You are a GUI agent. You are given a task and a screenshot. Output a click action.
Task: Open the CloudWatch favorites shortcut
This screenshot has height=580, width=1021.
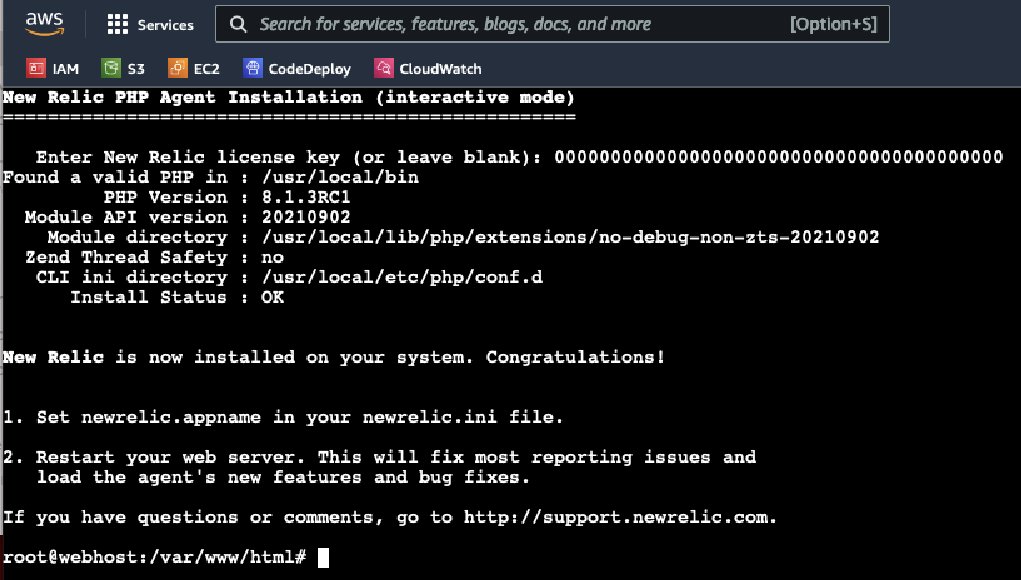tap(428, 68)
